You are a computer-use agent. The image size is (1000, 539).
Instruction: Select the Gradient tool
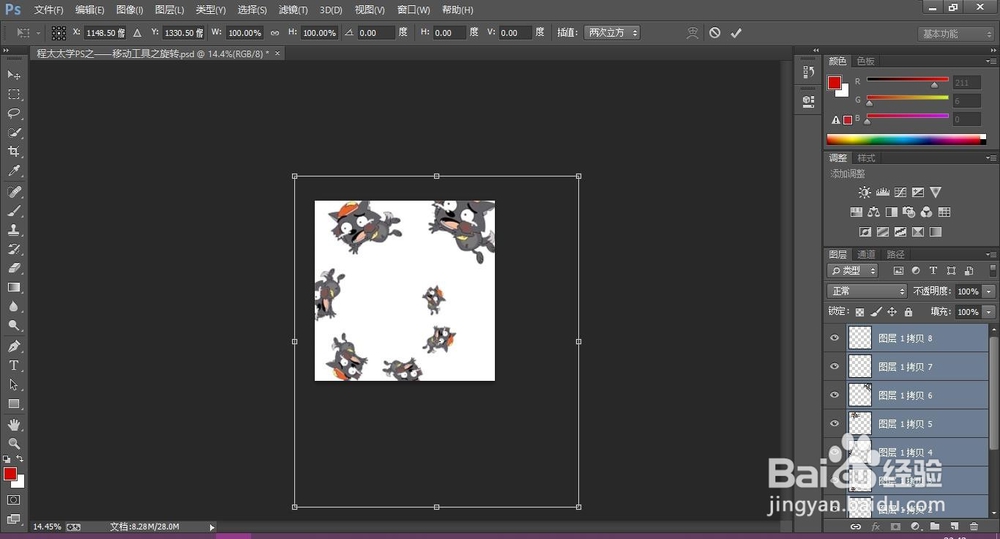click(13, 287)
